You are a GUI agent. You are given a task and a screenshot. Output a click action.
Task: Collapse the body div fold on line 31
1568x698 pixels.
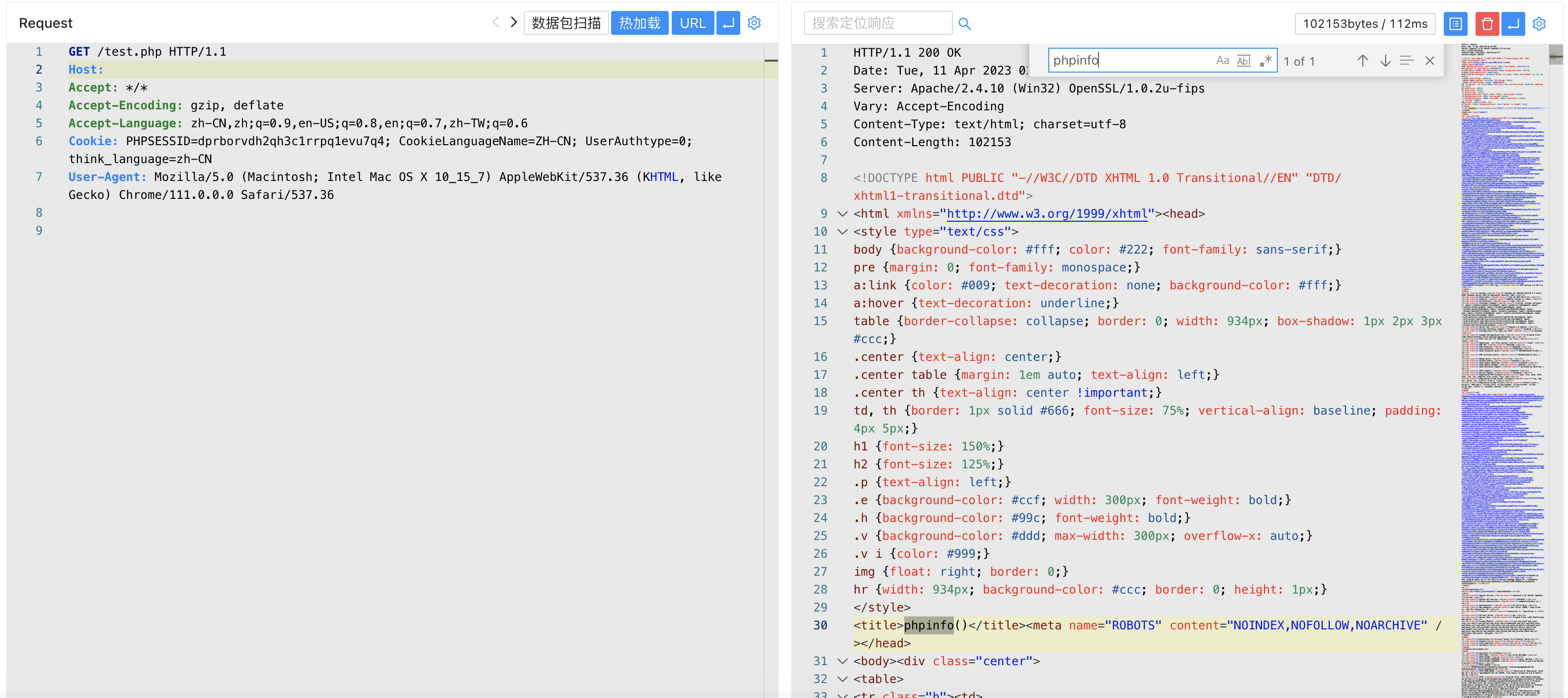[x=843, y=661]
